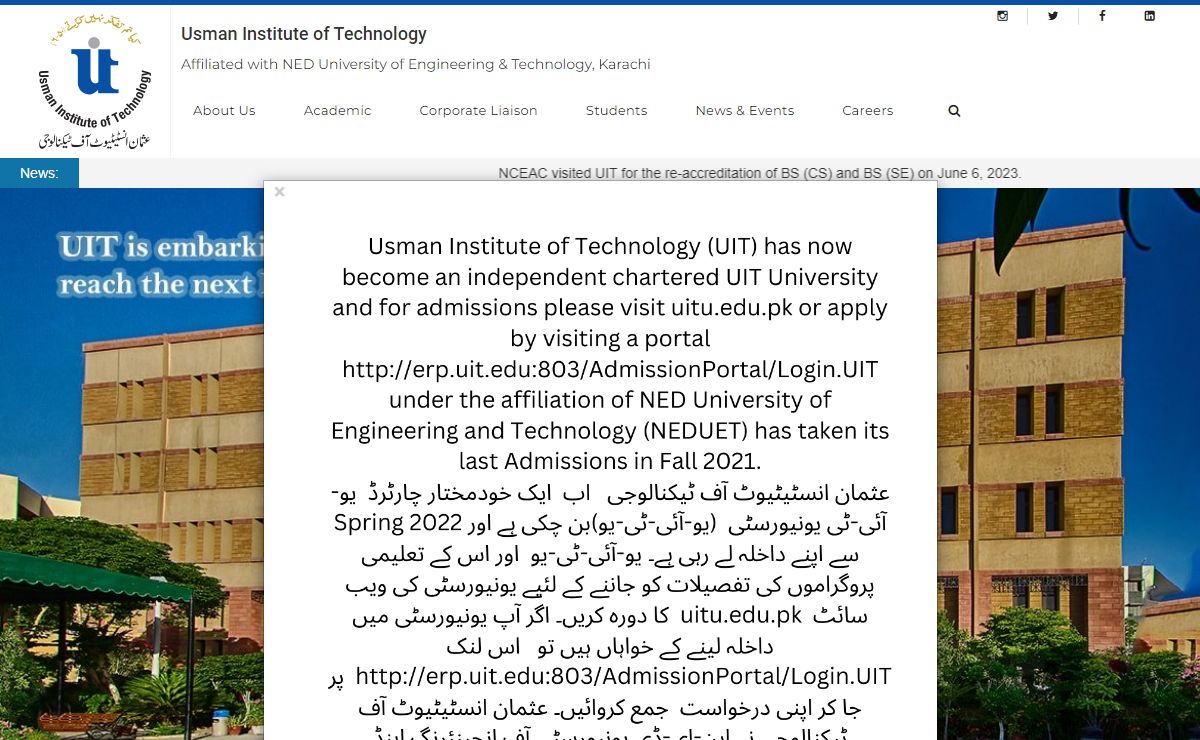Close the popup with the x
Viewport: 1200px width, 740px height.
tap(280, 192)
